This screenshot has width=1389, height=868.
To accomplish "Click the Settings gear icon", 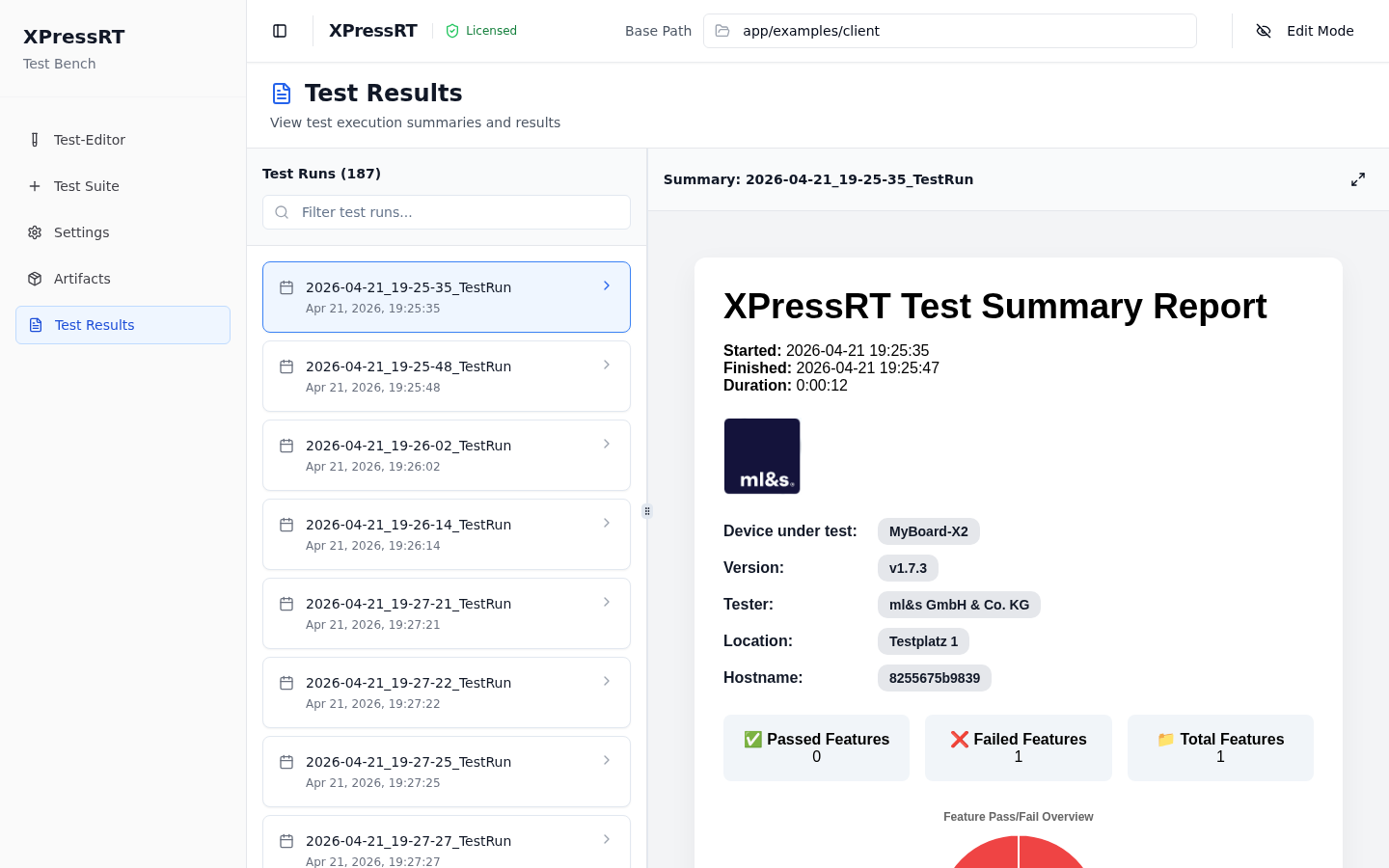I will point(35,232).
